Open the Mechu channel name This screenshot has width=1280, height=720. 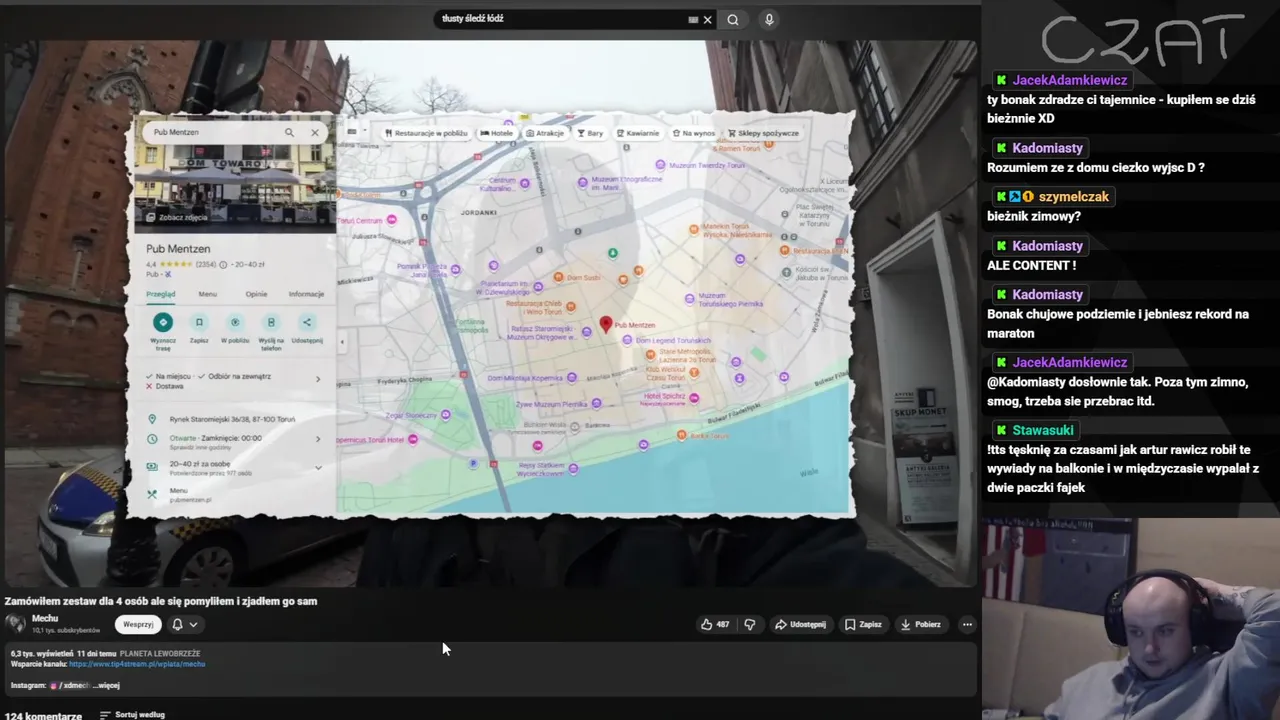(x=45, y=619)
